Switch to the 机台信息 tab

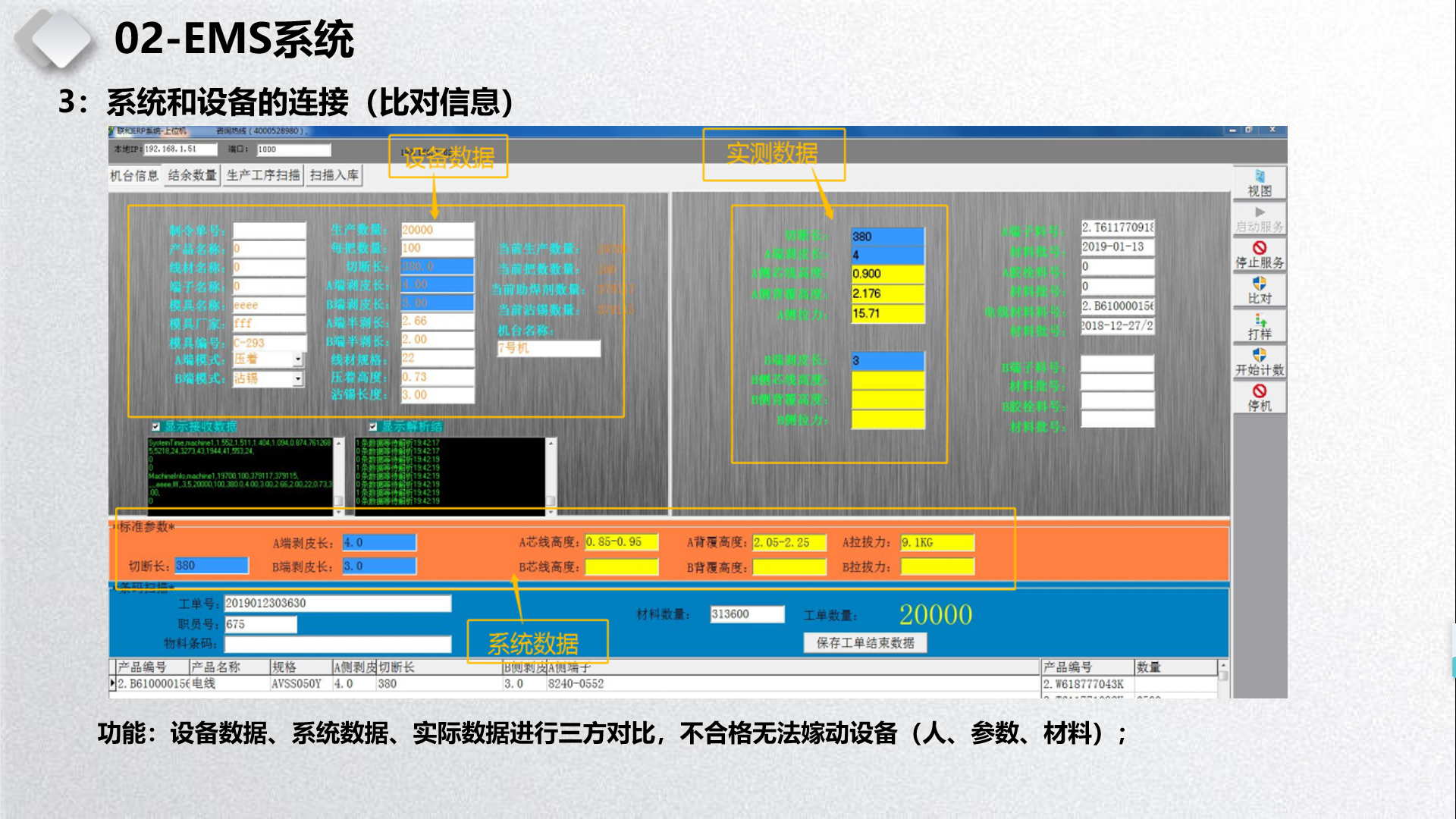134,176
